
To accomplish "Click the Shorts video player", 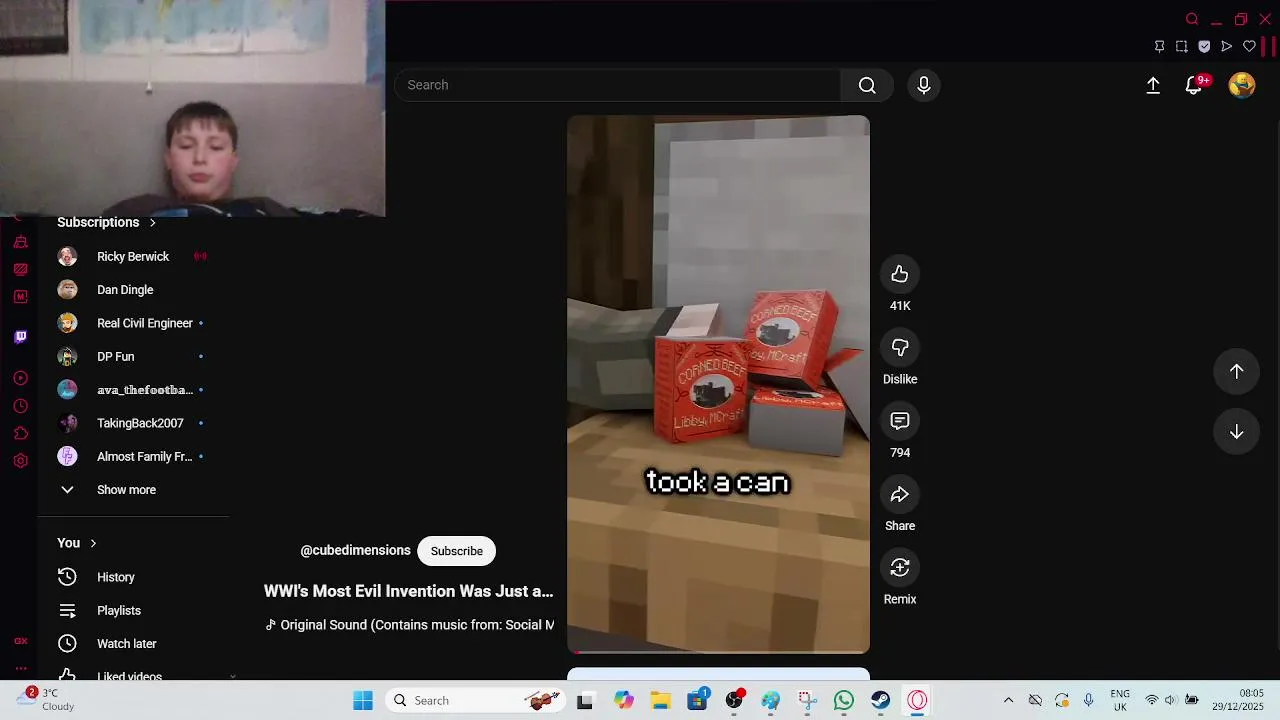I will 718,384.
